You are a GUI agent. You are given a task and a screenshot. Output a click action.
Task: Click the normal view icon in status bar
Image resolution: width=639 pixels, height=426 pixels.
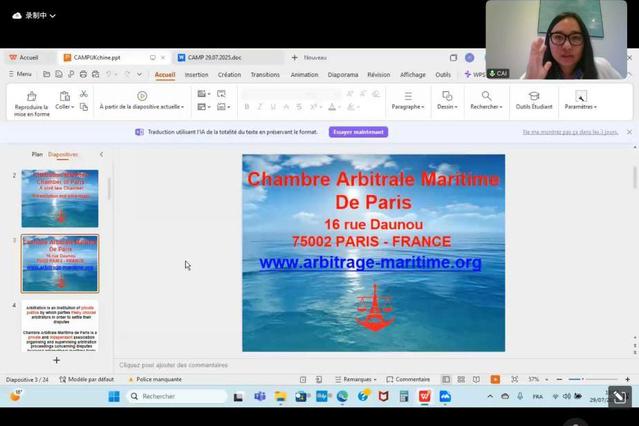tap(446, 379)
